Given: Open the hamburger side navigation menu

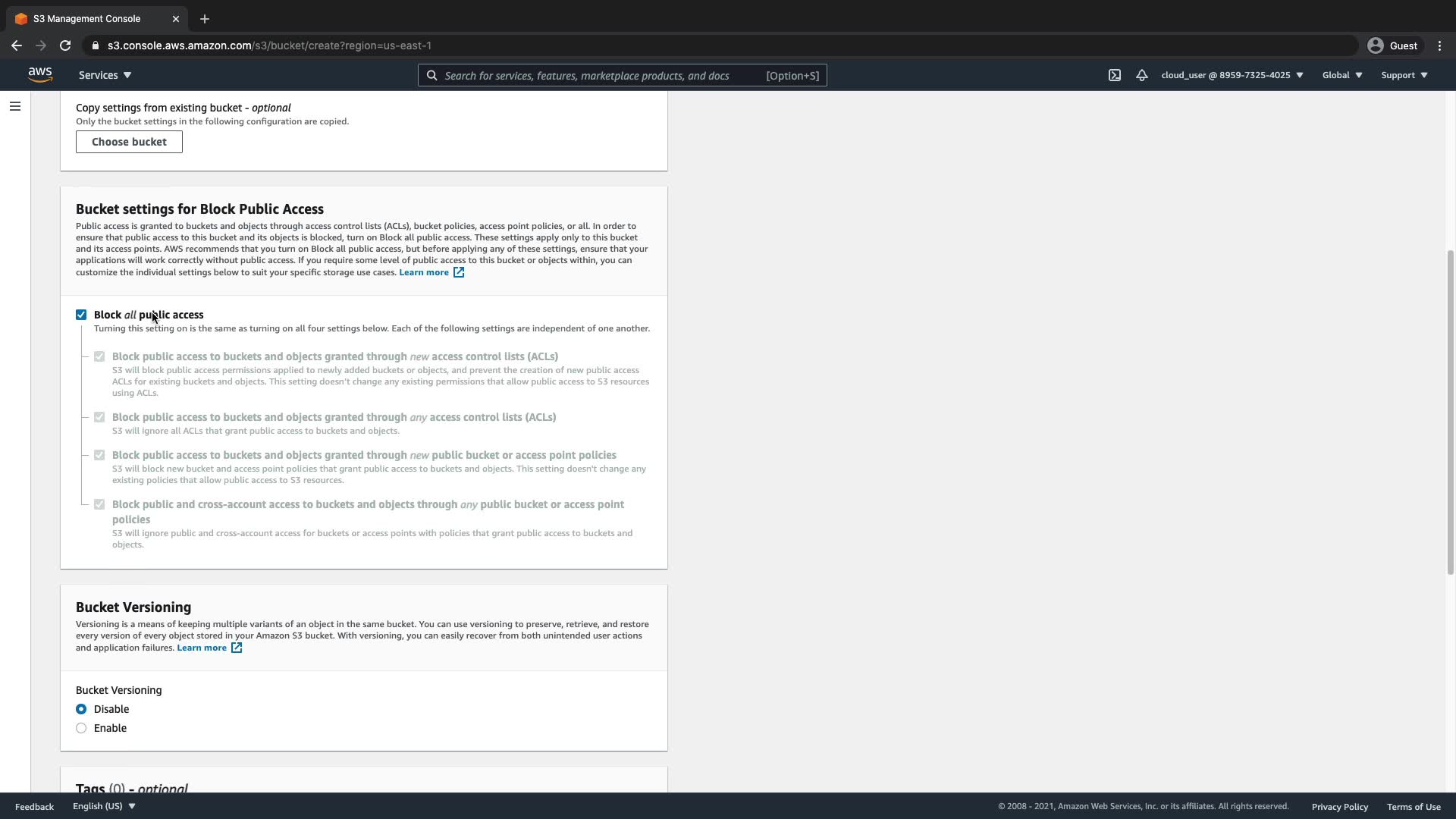Looking at the screenshot, I should click(14, 106).
